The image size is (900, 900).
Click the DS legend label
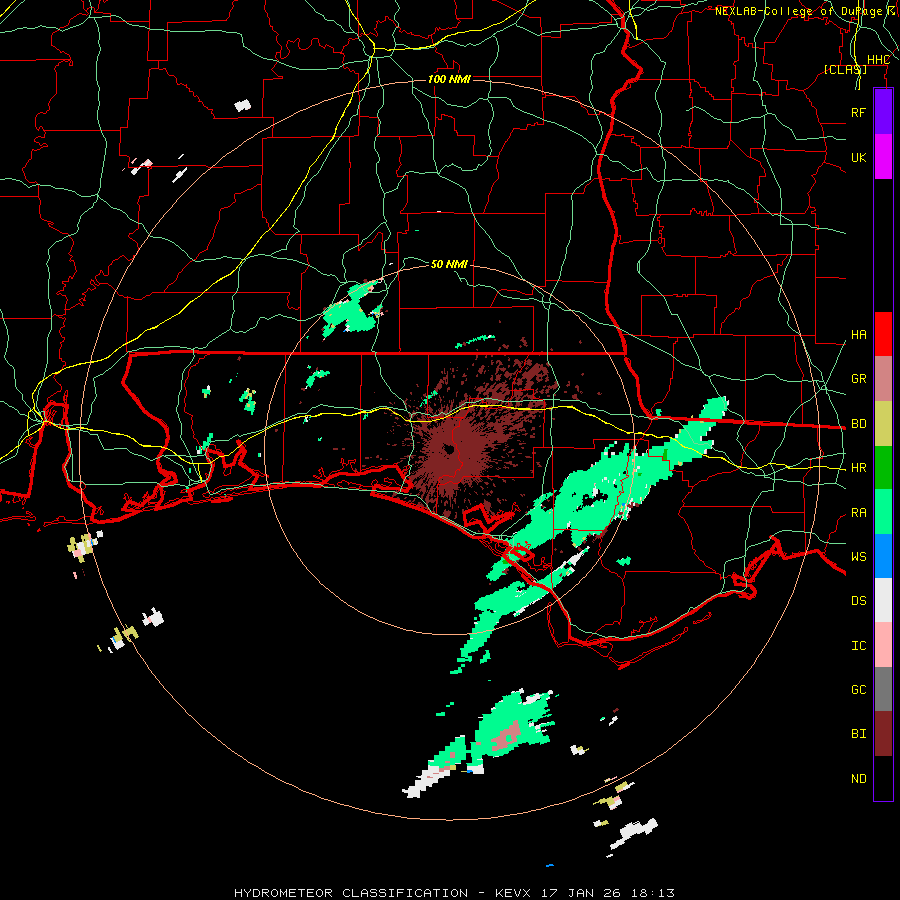tap(858, 601)
